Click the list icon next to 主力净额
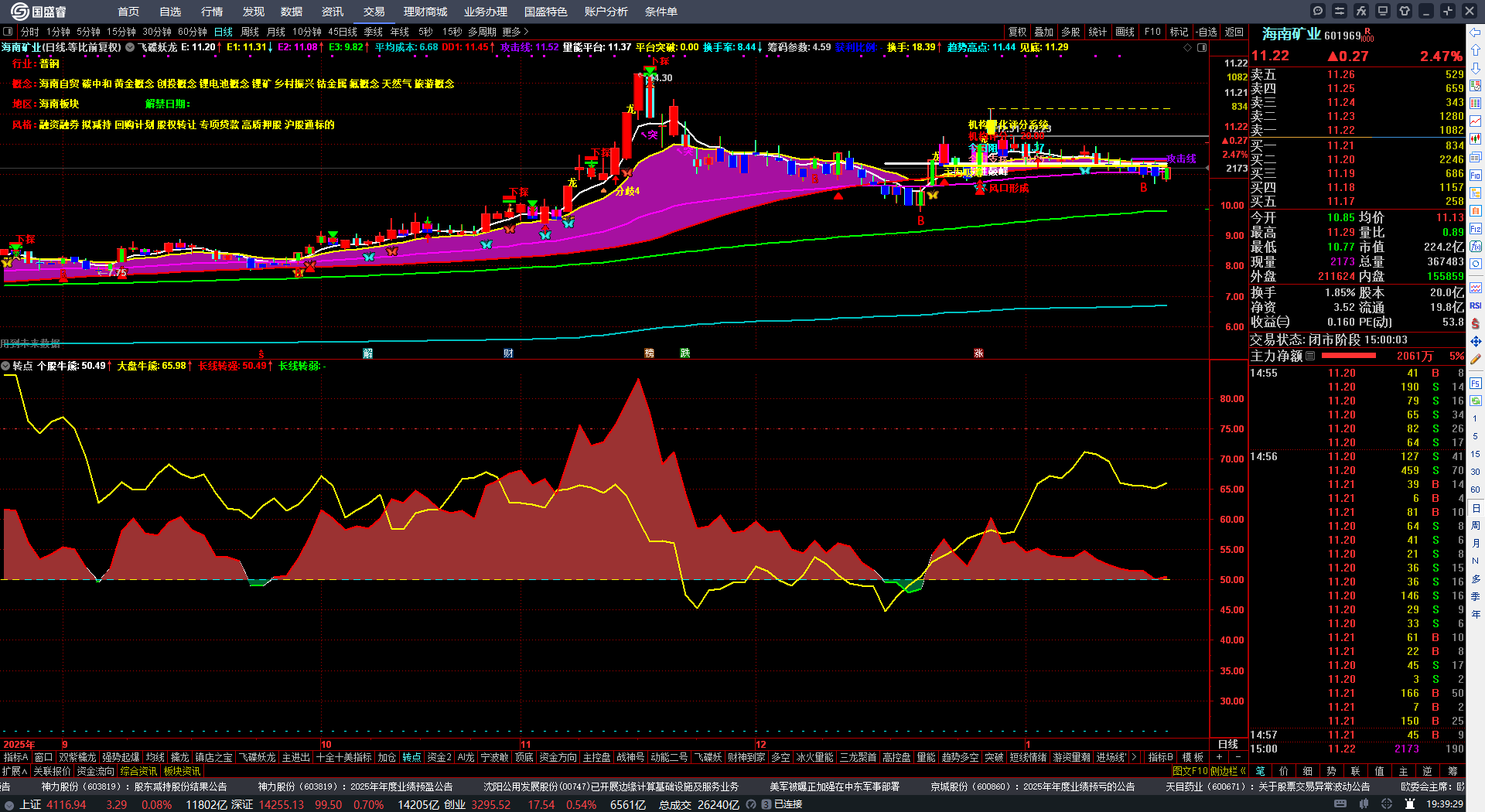Viewport: 1485px width, 812px height. (1310, 357)
